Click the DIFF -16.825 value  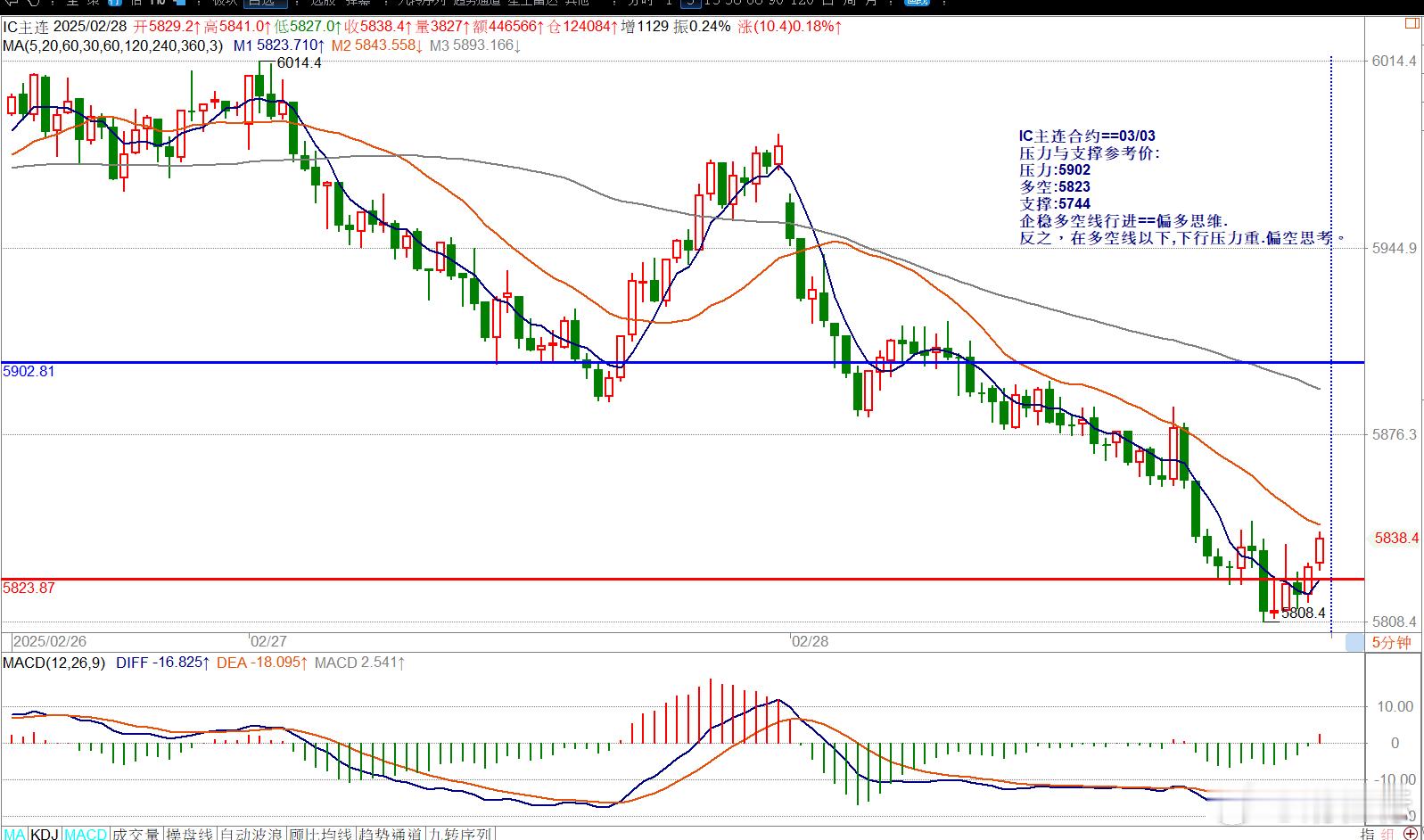pyautogui.click(x=162, y=663)
